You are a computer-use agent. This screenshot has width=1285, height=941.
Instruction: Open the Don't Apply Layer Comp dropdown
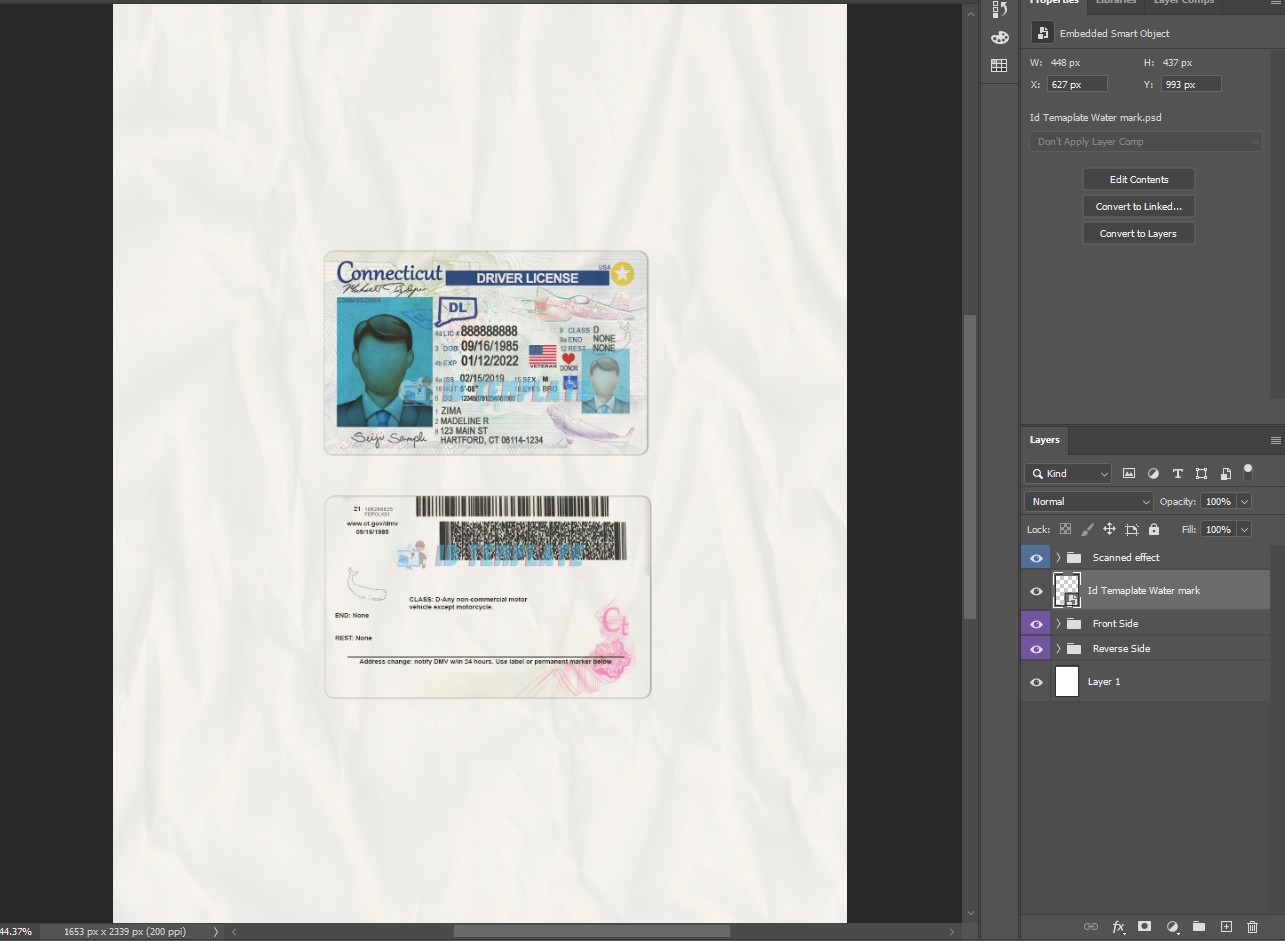pyautogui.click(x=1146, y=142)
